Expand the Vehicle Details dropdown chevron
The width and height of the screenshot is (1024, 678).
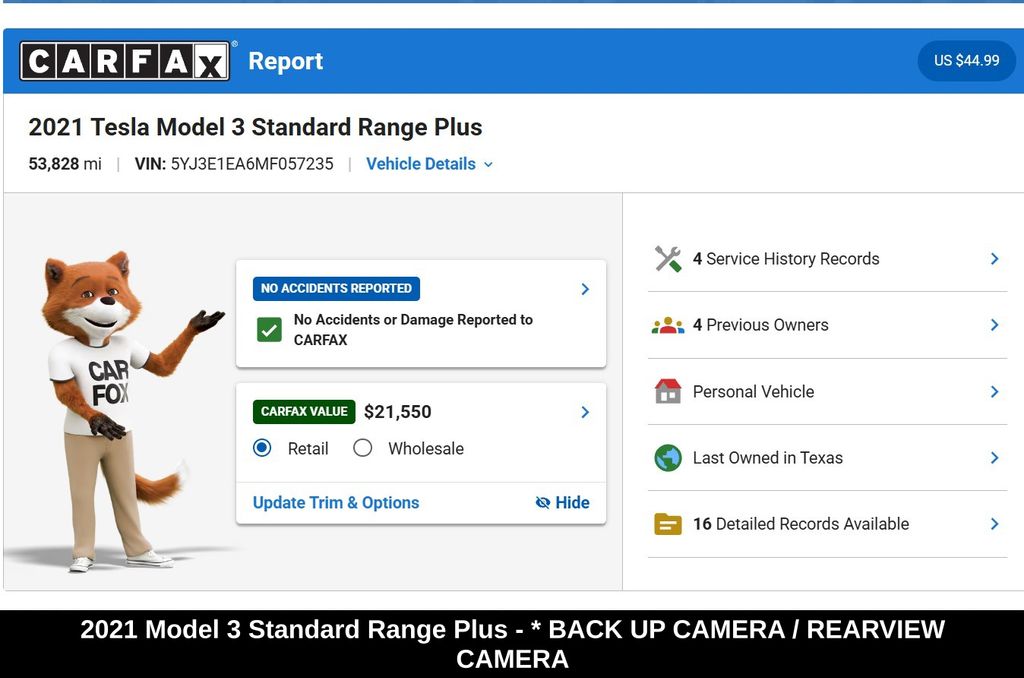pyautogui.click(x=488, y=165)
